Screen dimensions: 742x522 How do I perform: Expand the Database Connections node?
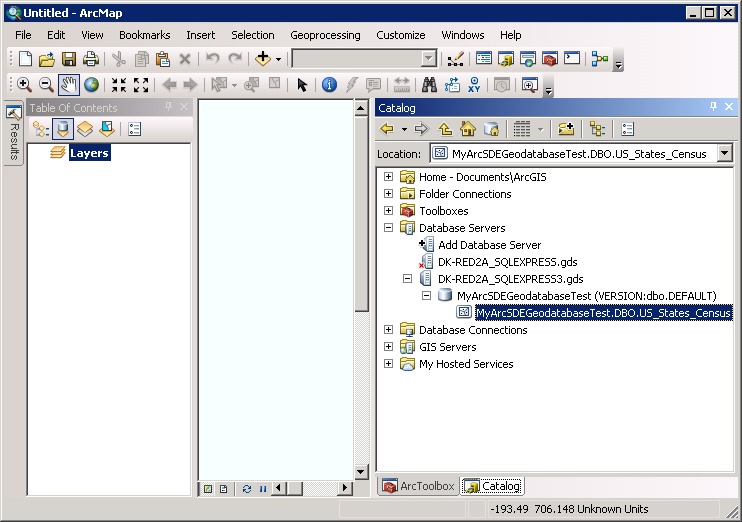click(x=389, y=330)
